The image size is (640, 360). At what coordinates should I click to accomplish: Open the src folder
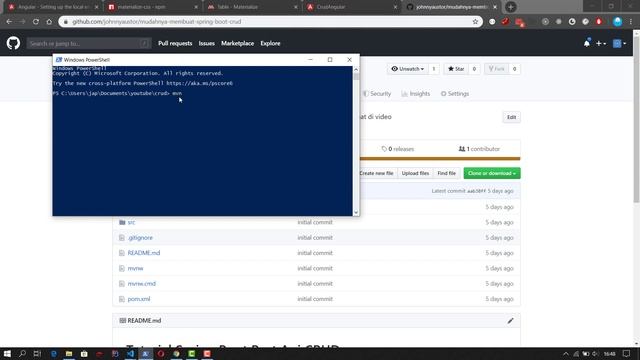pyautogui.click(x=131, y=222)
